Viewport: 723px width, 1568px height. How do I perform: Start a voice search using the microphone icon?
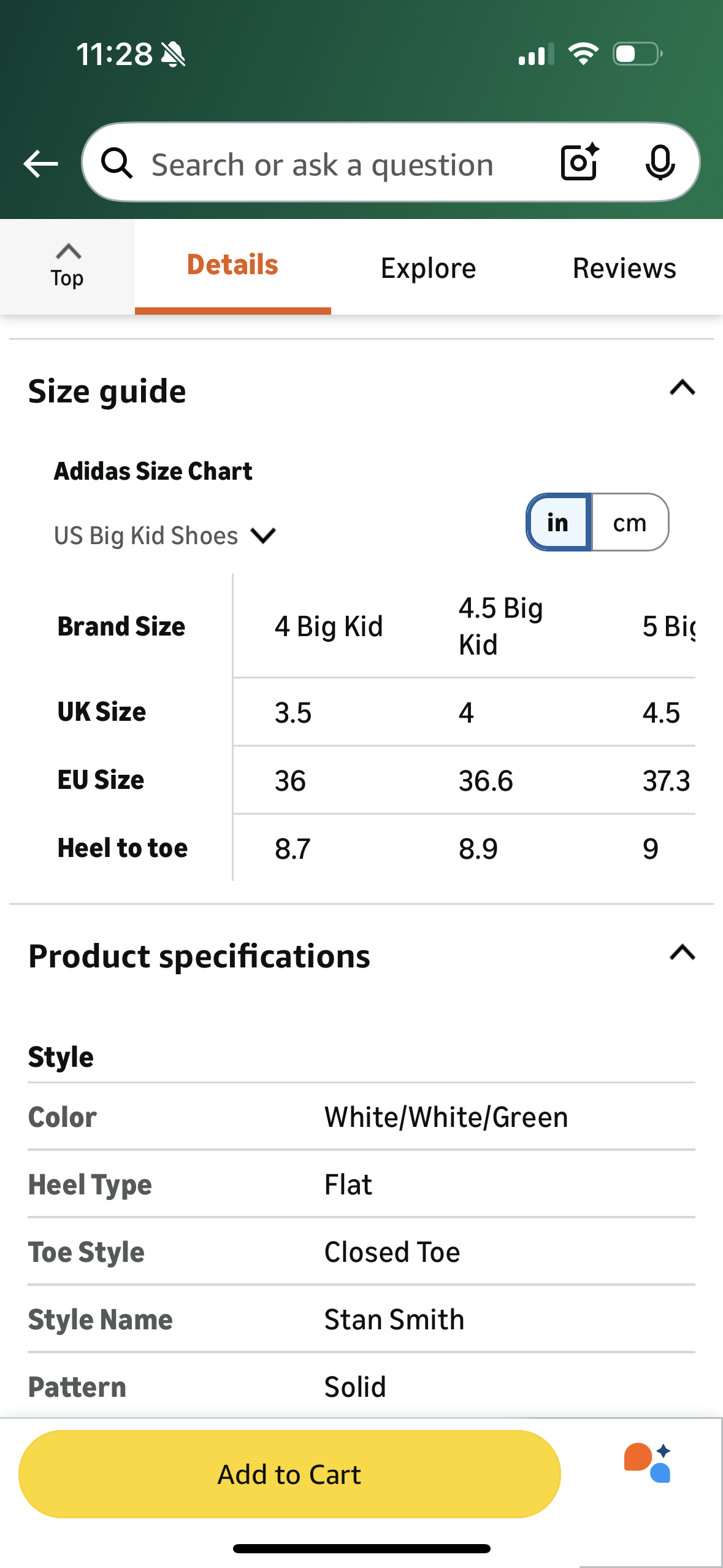[660, 163]
